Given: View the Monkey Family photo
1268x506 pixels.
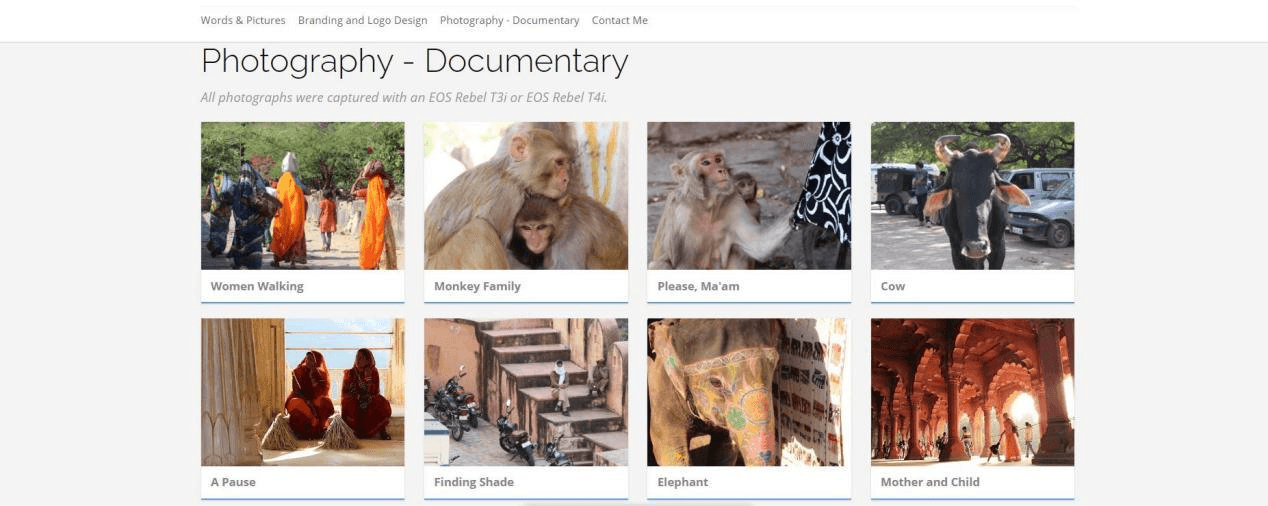Looking at the screenshot, I should click(x=526, y=195).
